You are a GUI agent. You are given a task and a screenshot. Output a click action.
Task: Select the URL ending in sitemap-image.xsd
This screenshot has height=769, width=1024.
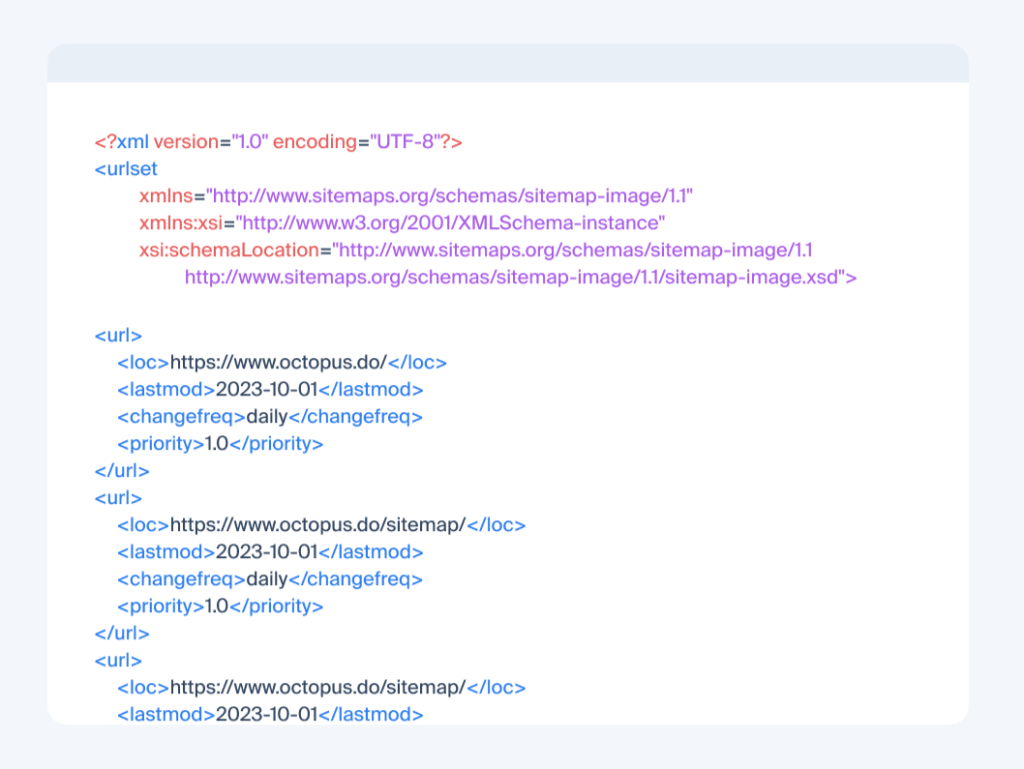[515, 277]
